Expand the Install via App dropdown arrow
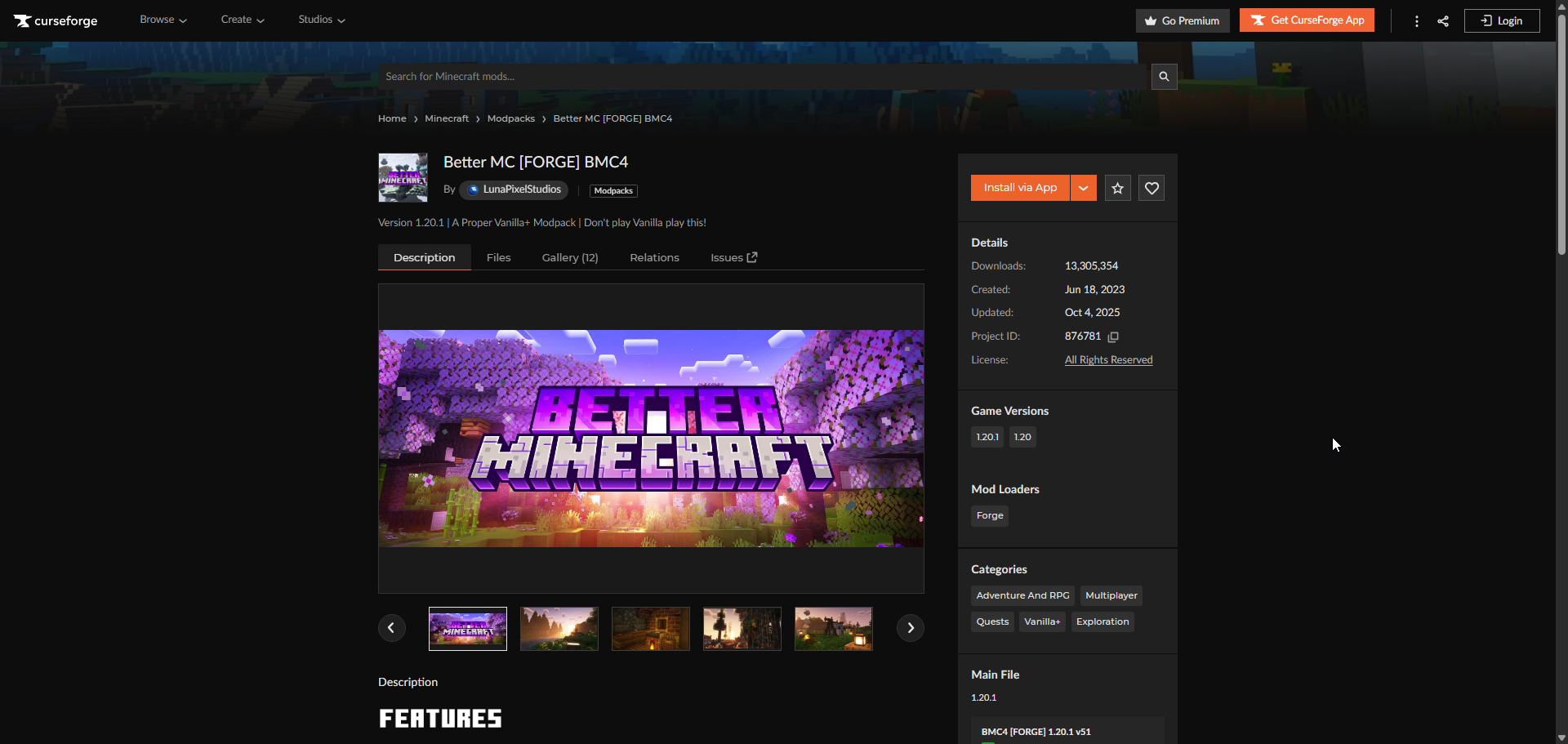Image resolution: width=1568 pixels, height=744 pixels. pyautogui.click(x=1083, y=188)
